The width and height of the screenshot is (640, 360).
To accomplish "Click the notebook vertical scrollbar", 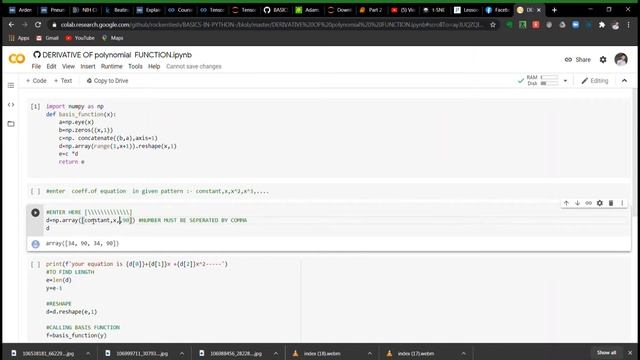I will click(634, 153).
